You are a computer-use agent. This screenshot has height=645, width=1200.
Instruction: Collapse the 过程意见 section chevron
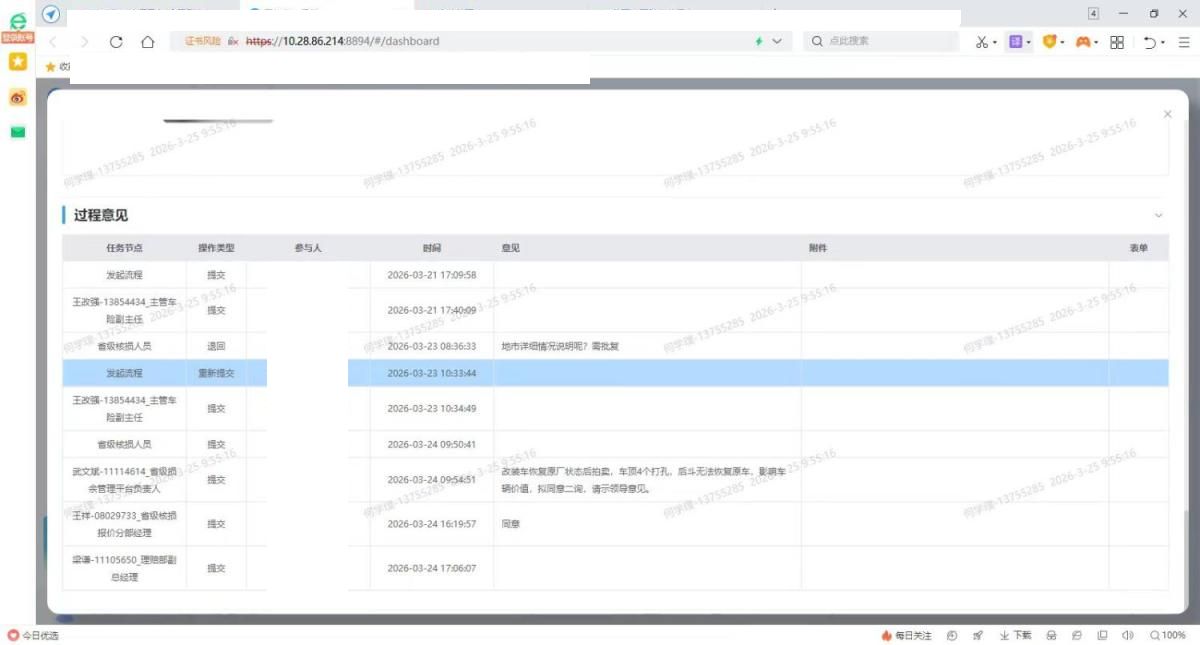(x=1159, y=215)
